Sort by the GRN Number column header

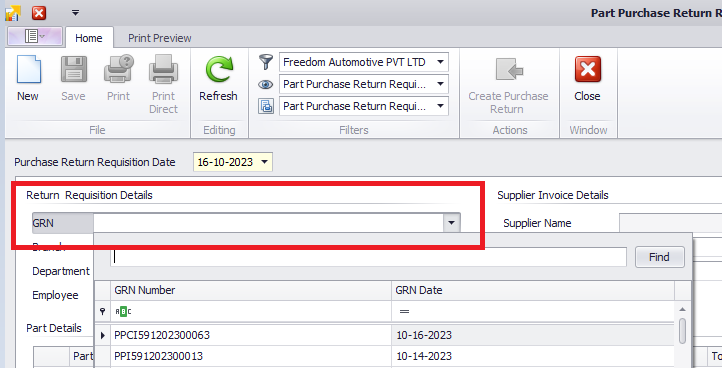251,290
